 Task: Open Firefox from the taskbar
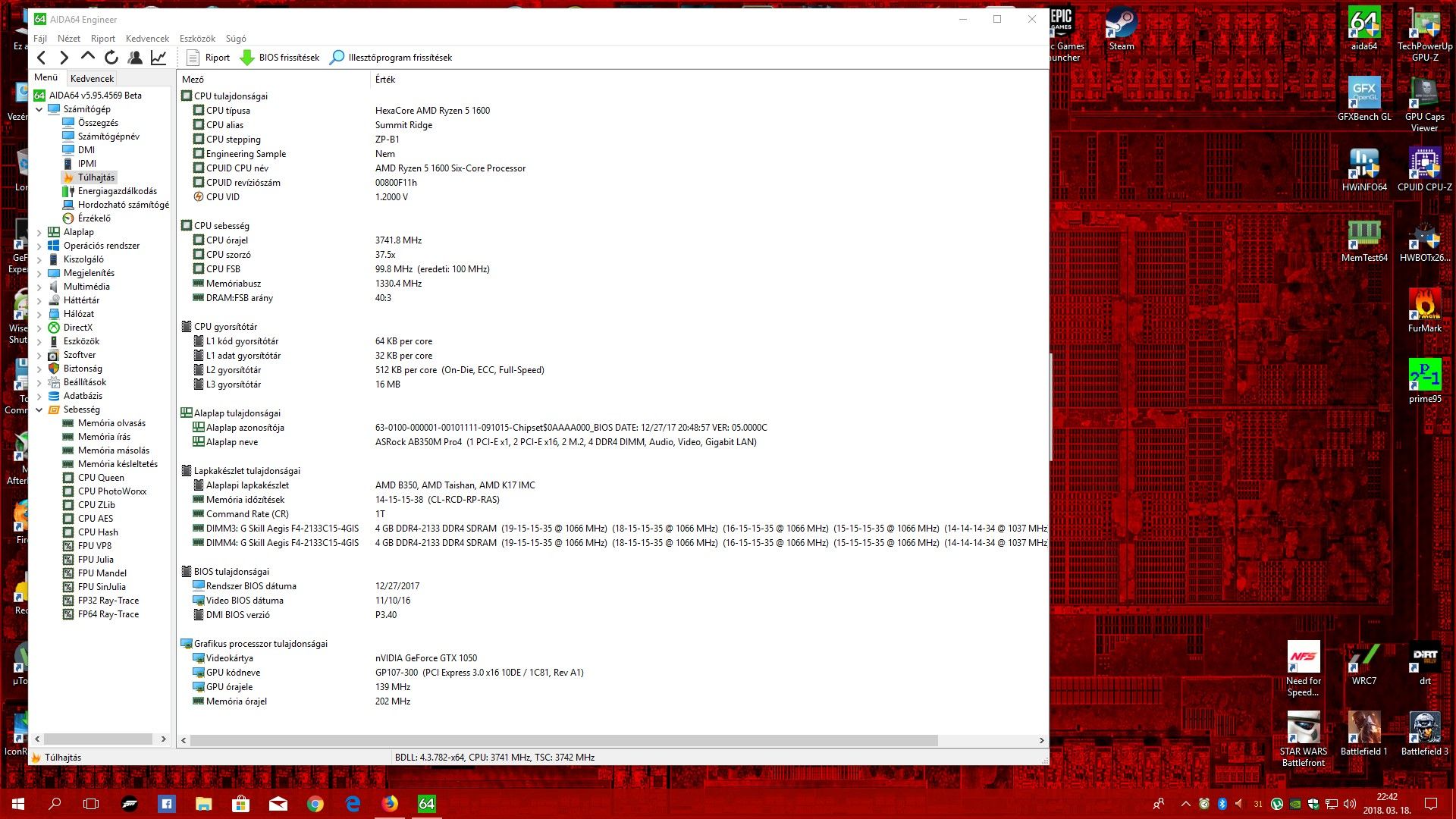point(390,804)
